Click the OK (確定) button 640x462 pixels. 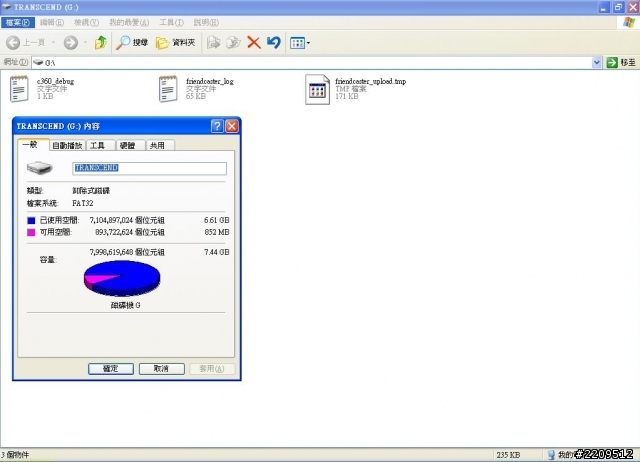pyautogui.click(x=111, y=369)
